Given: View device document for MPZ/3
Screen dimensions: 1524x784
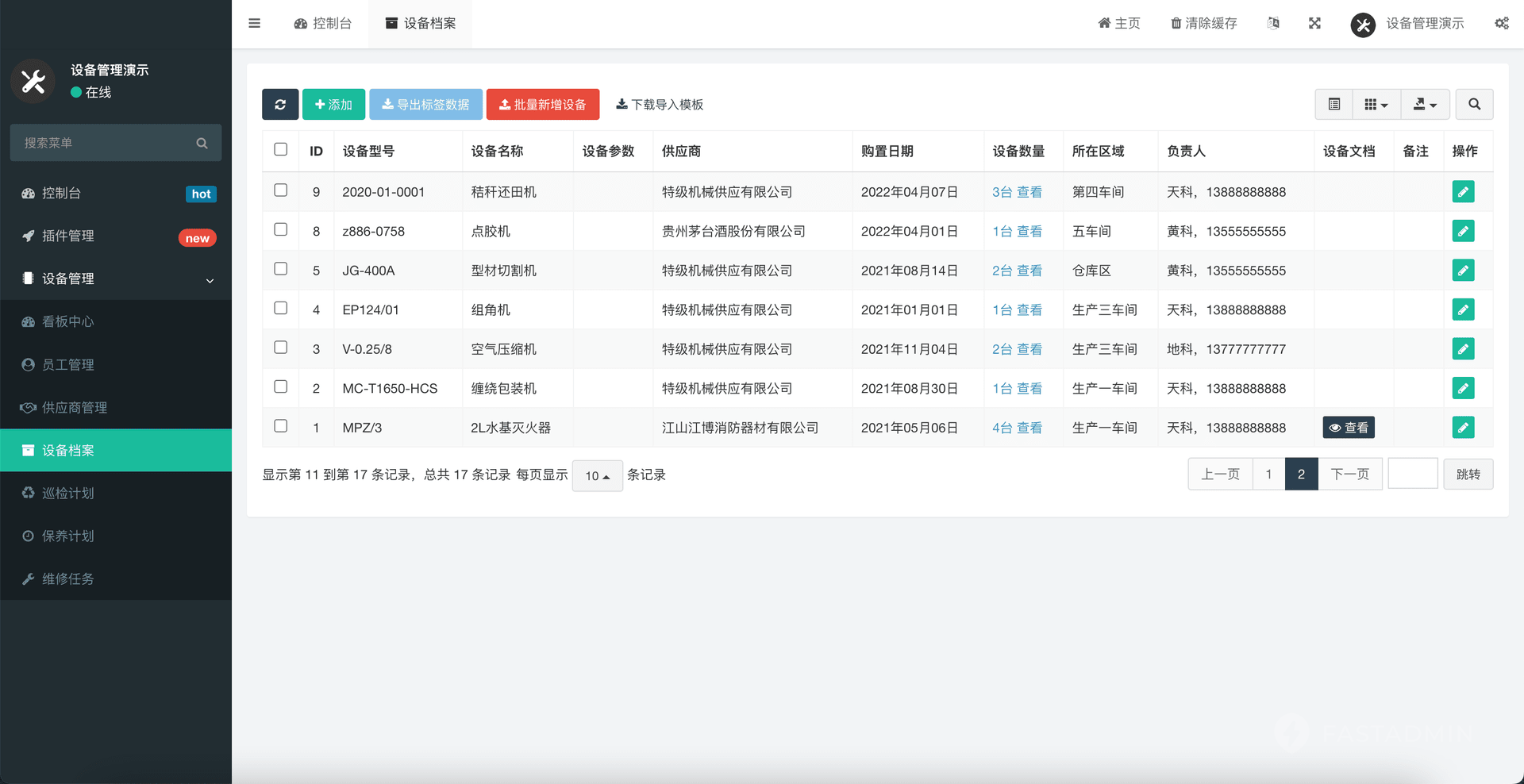Looking at the screenshot, I should (1349, 427).
